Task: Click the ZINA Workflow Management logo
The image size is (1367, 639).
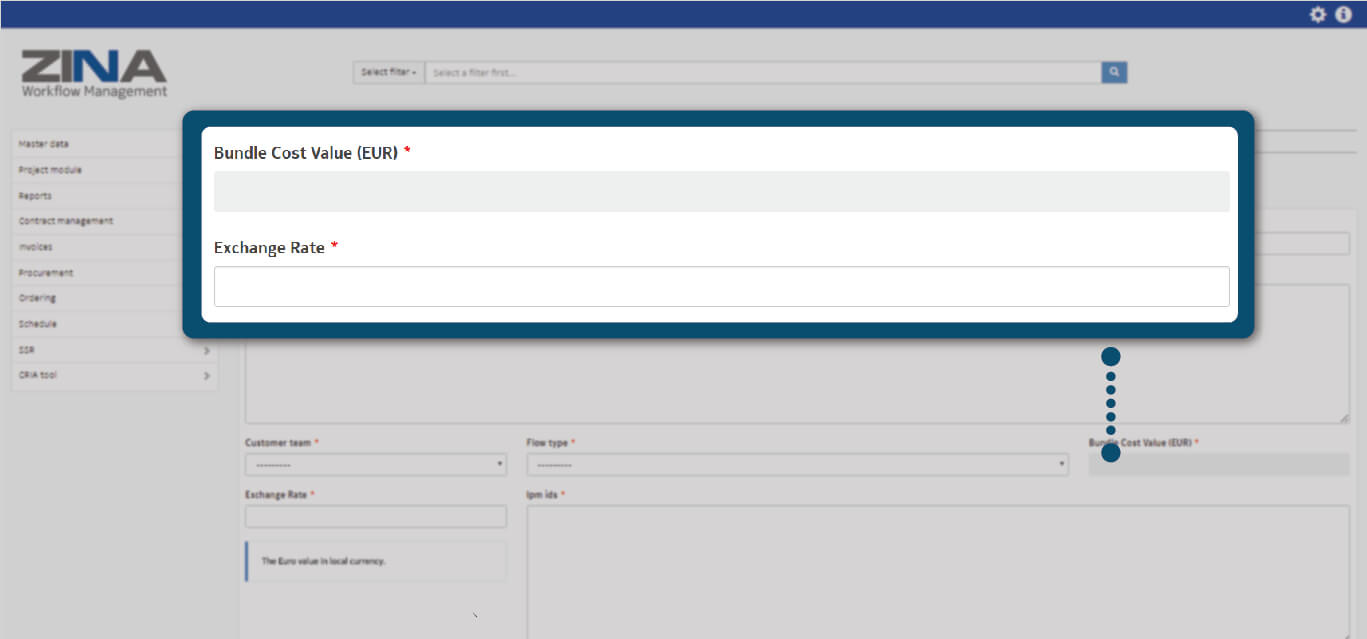Action: (94, 74)
